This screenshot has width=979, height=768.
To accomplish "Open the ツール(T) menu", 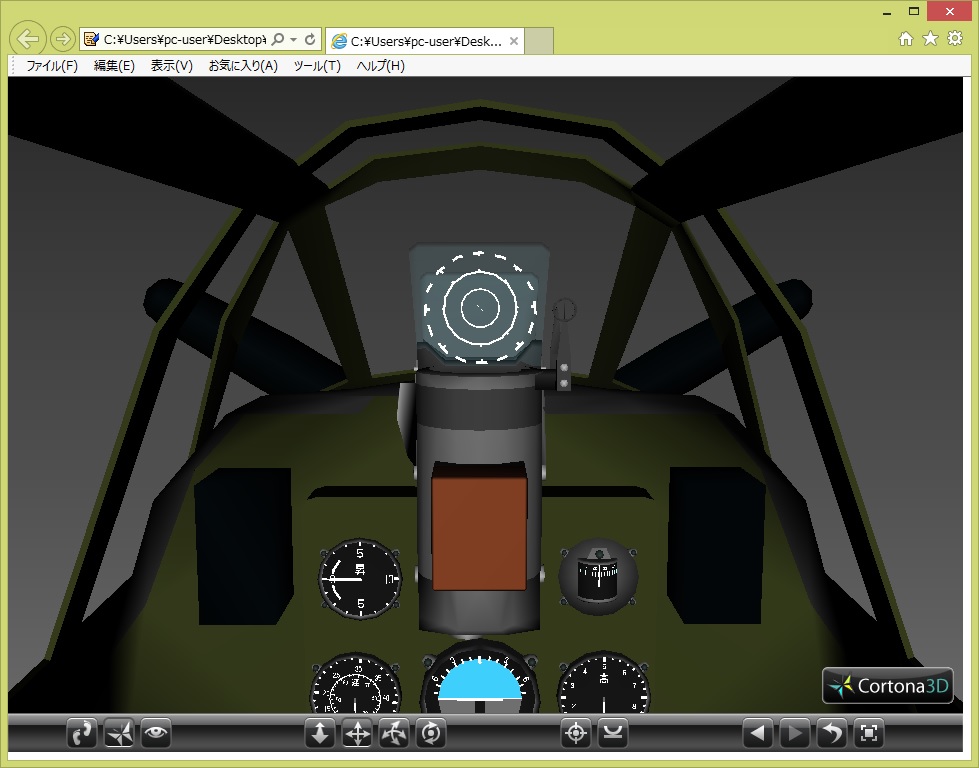I will click(317, 66).
